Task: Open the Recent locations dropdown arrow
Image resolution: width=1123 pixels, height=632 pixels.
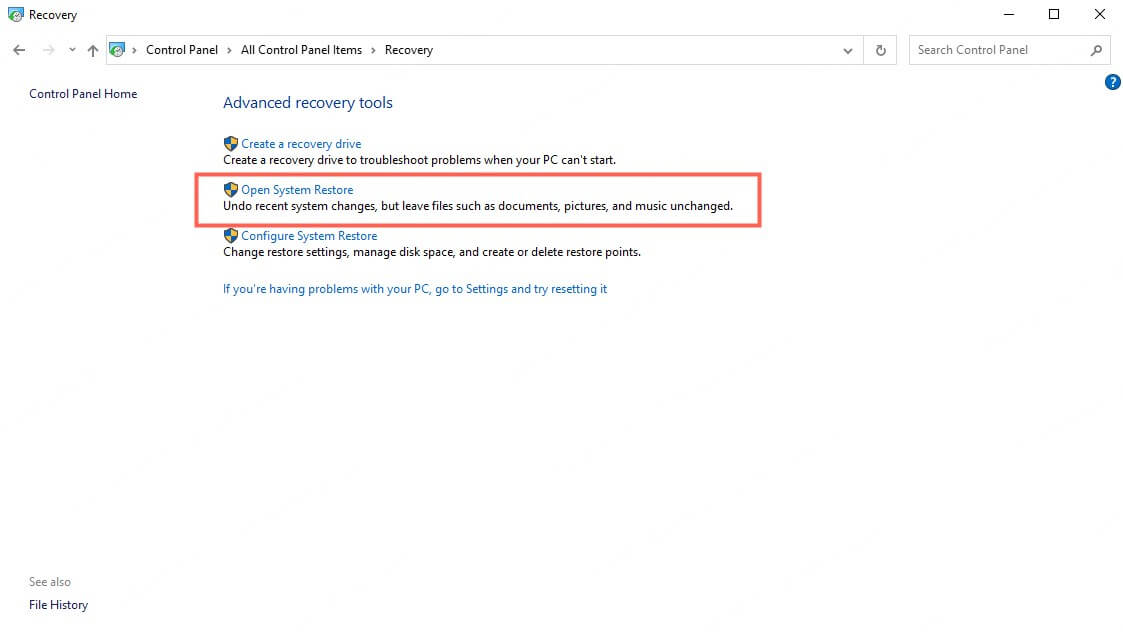Action: pos(72,50)
